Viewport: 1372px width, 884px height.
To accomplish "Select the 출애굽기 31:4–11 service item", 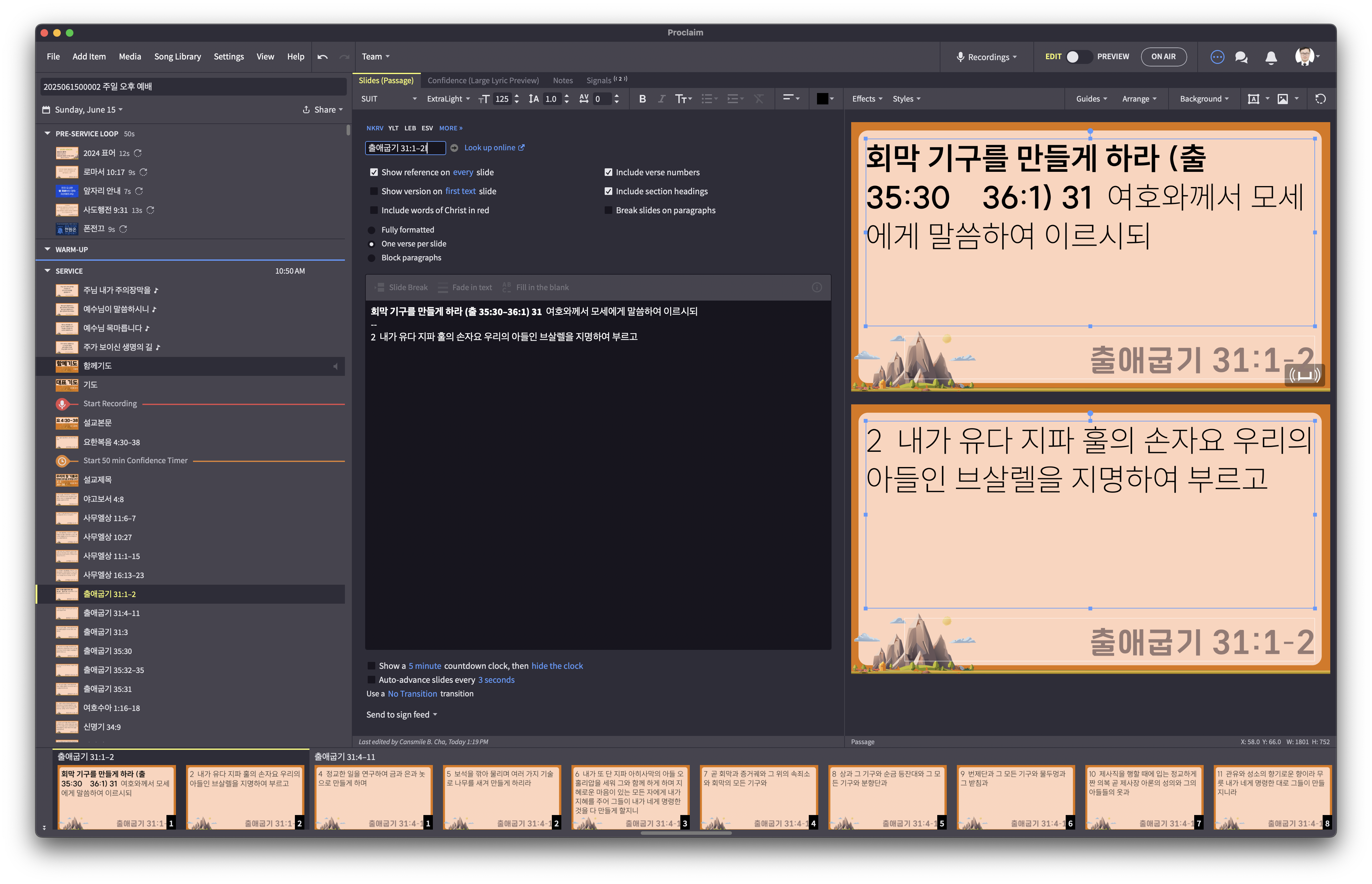I will point(111,613).
